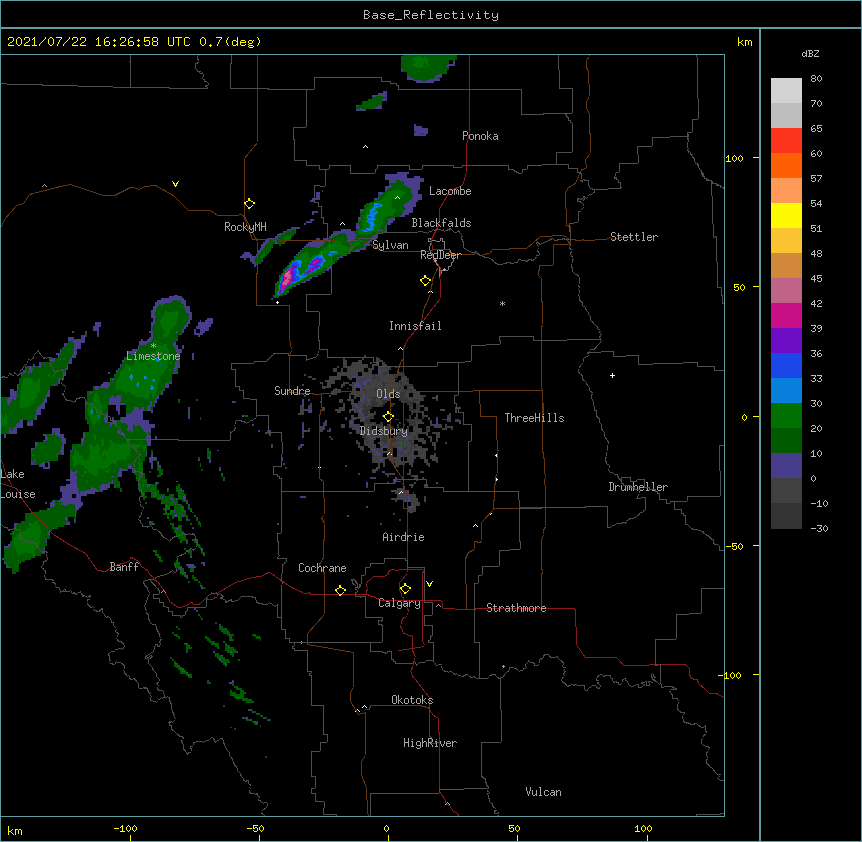Screen dimensions: 862x842
Task: Click the magenta 42 dBZ legend swatch
Action: click(x=786, y=315)
